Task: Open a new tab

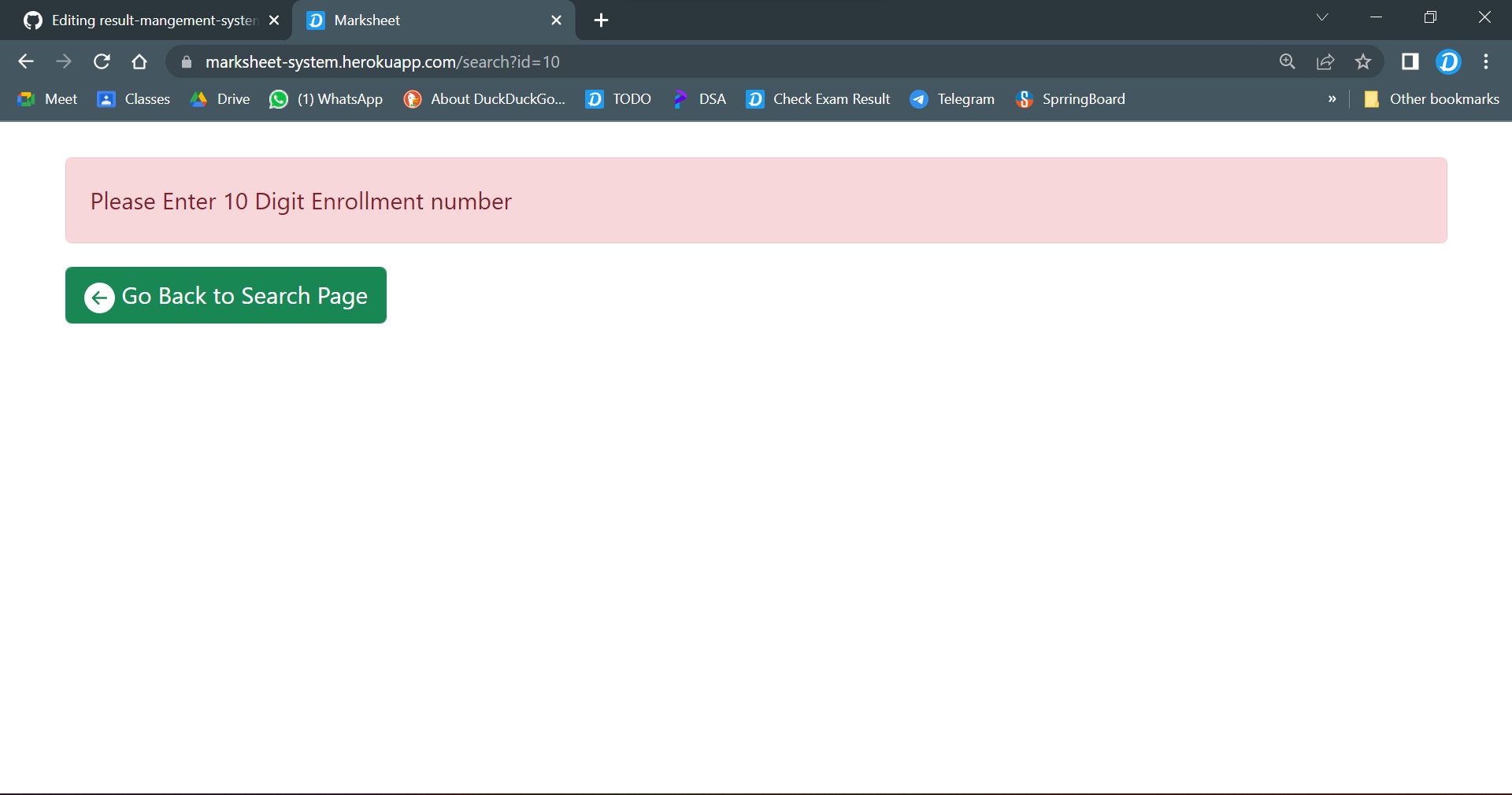Action: 601,20
